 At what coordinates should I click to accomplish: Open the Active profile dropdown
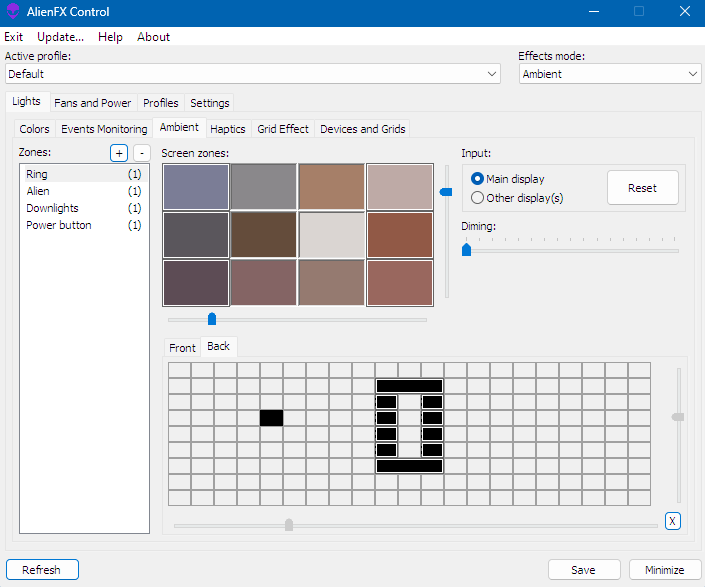tap(253, 74)
